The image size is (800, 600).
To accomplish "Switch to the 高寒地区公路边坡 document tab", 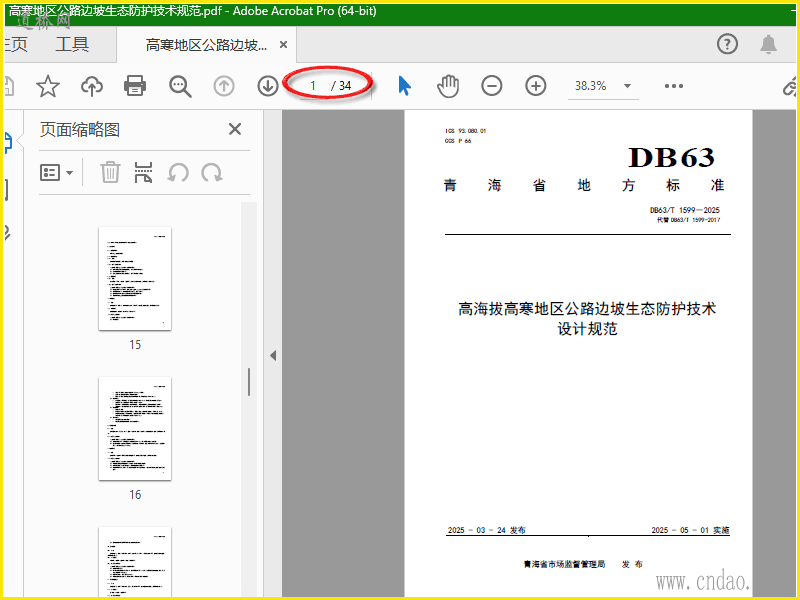I will [206, 45].
